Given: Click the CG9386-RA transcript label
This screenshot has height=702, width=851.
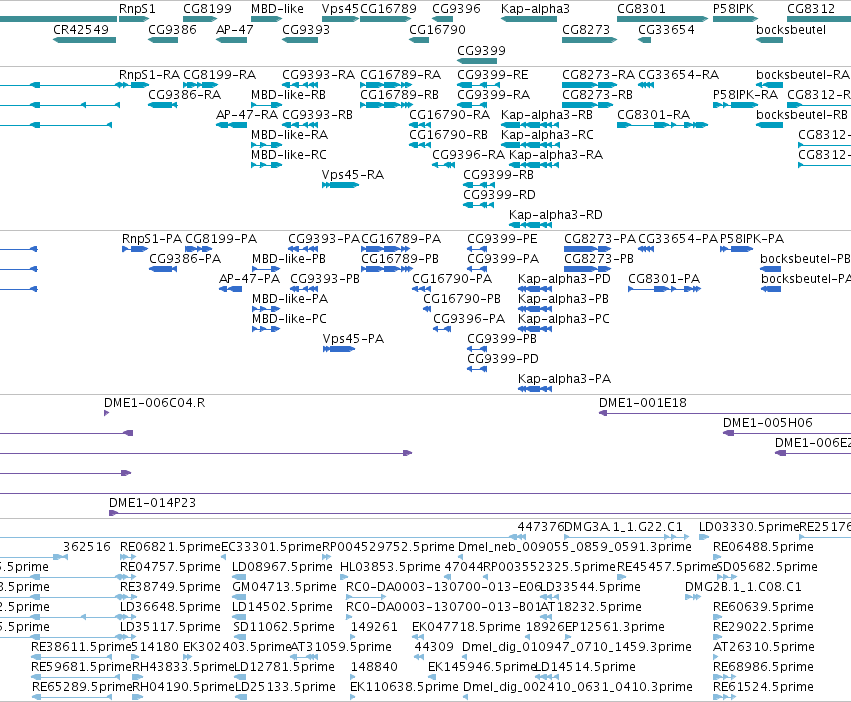Looking at the screenshot, I should pos(185,94).
